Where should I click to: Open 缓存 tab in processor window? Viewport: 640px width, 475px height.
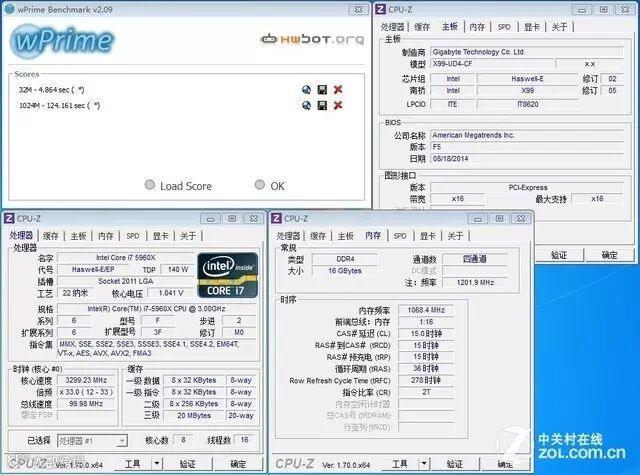point(51,236)
